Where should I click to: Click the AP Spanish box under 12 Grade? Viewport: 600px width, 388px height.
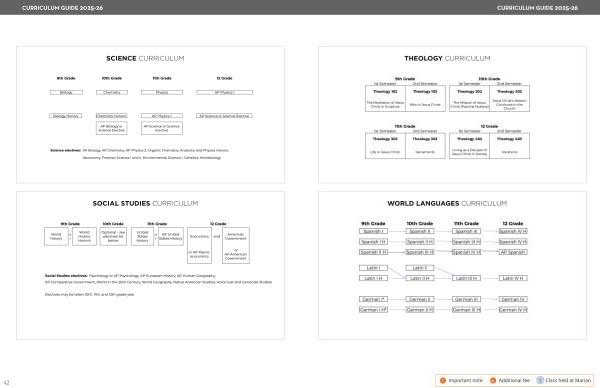[x=513, y=252]
